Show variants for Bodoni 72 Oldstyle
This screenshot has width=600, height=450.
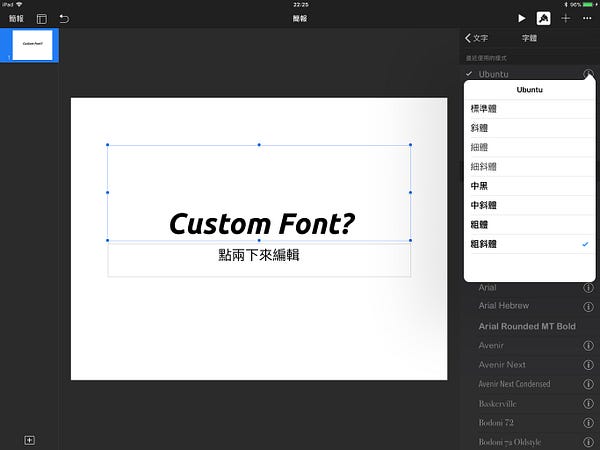click(588, 442)
